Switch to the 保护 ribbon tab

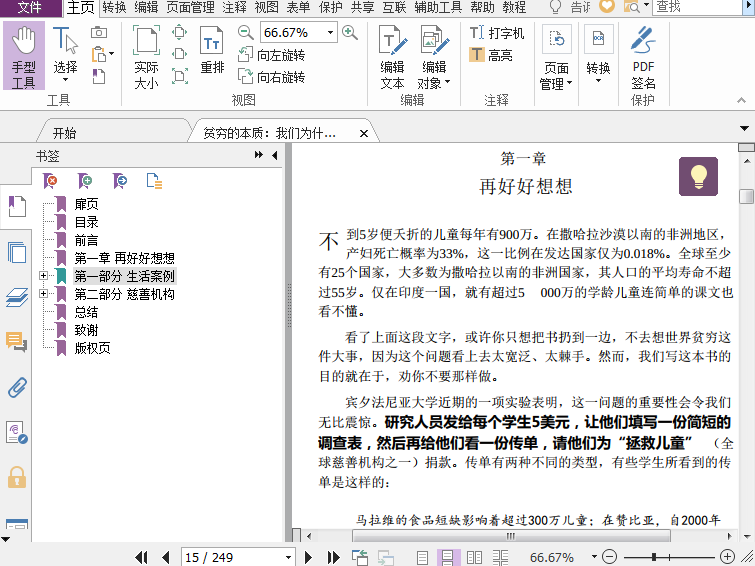330,7
